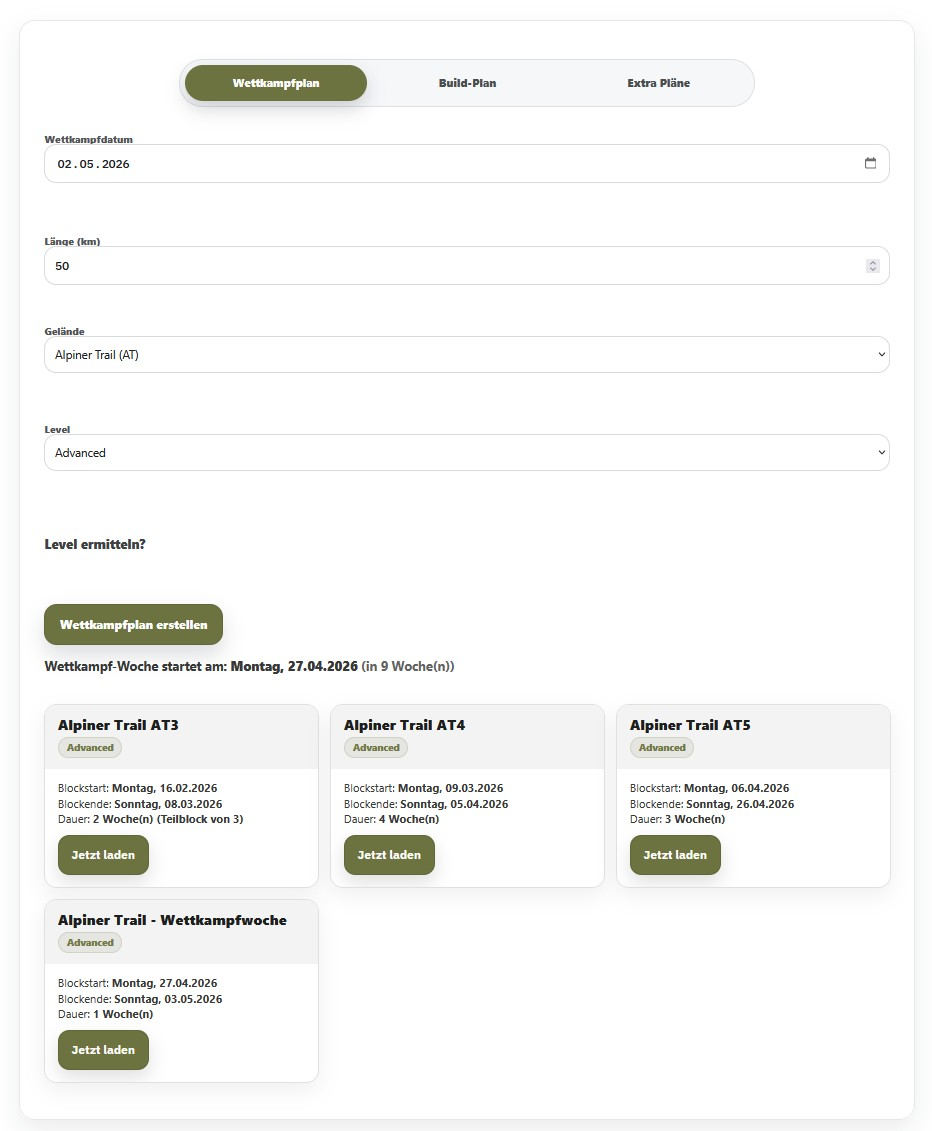Click the Blockstart date Montag, 09.03.2026
This screenshot has width=932, height=1131.
[451, 788]
